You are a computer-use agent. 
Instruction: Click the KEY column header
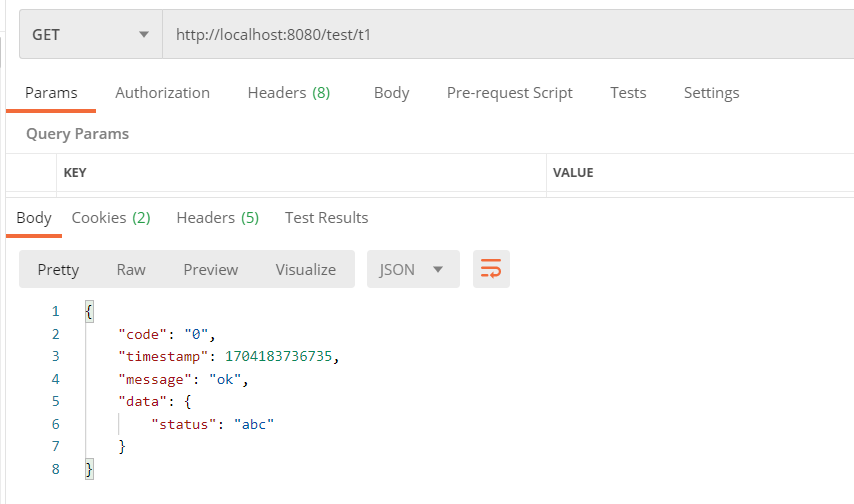[75, 173]
